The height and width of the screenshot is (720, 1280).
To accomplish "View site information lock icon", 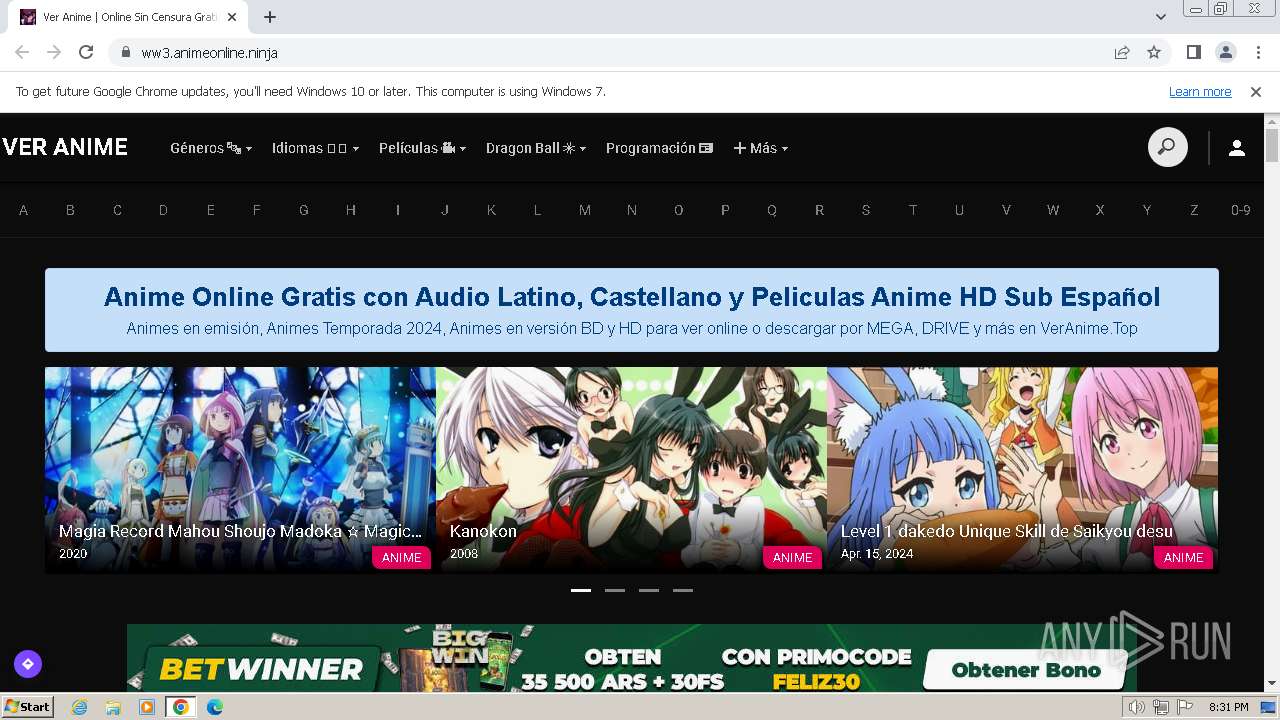I will click(126, 52).
